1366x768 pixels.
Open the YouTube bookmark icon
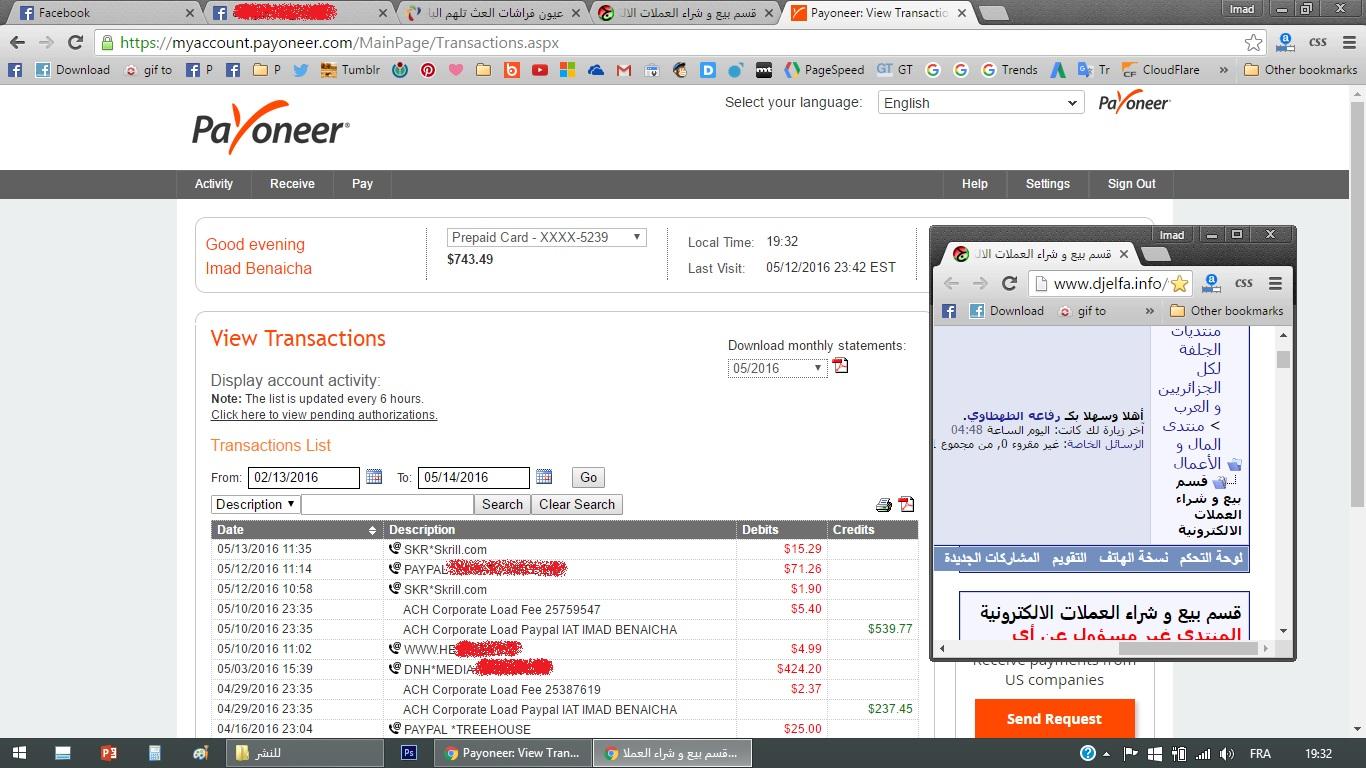[x=540, y=70]
